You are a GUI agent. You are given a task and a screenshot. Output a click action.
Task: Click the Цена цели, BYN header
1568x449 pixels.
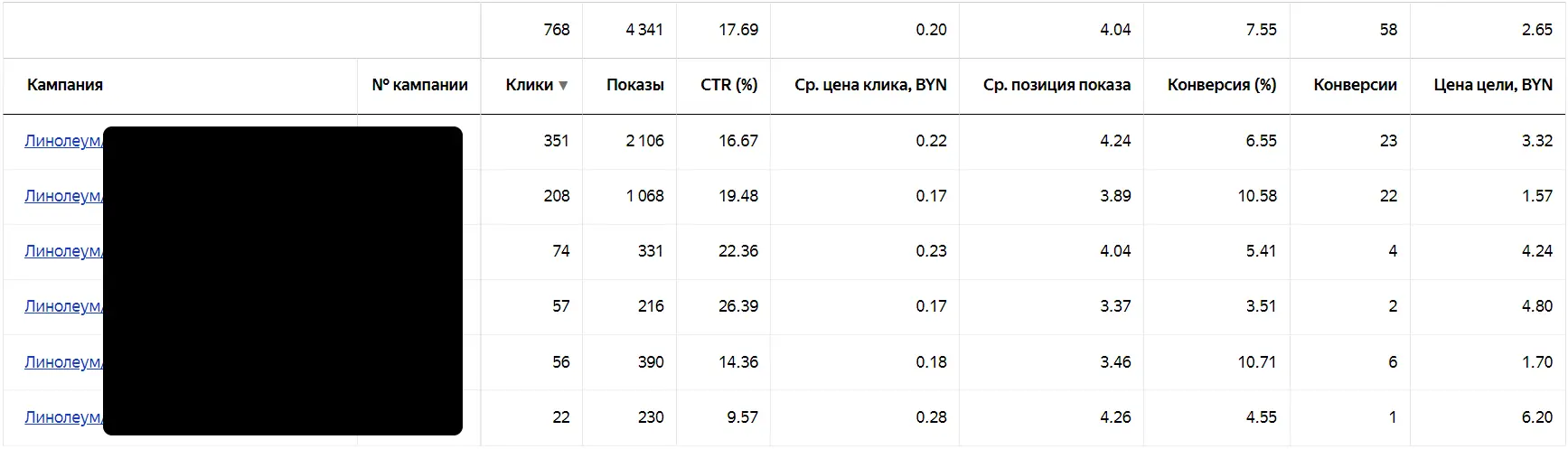[1493, 85]
